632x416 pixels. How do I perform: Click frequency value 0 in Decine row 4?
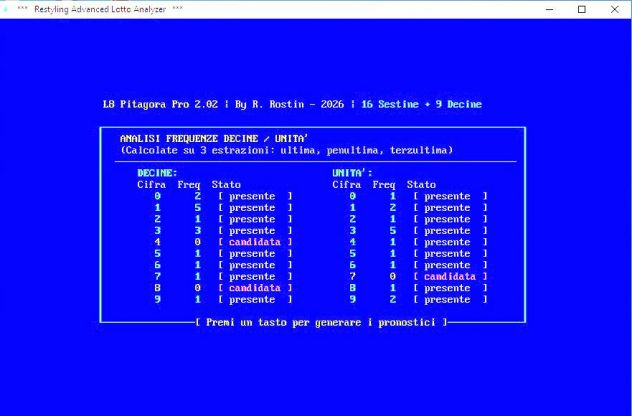(x=198, y=242)
